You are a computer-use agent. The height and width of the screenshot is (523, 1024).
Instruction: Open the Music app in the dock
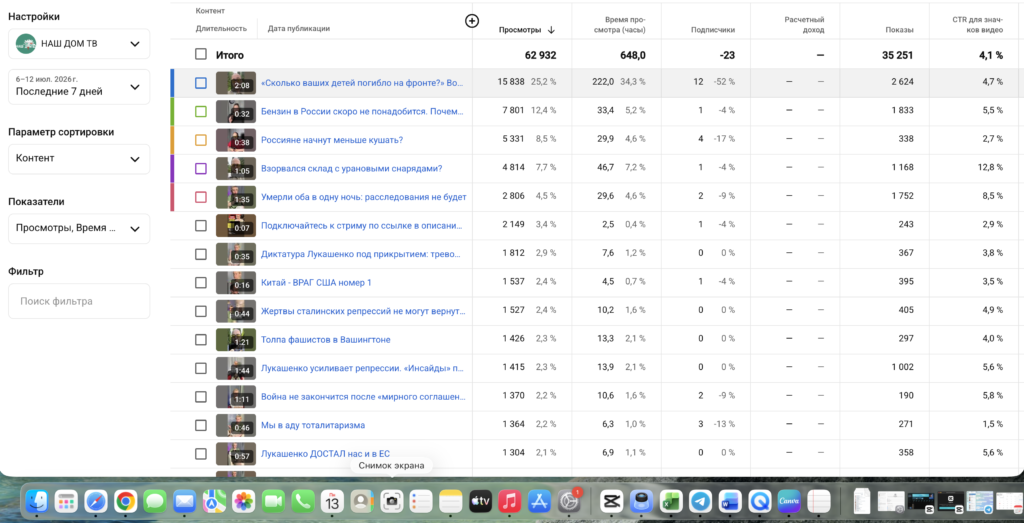509,501
